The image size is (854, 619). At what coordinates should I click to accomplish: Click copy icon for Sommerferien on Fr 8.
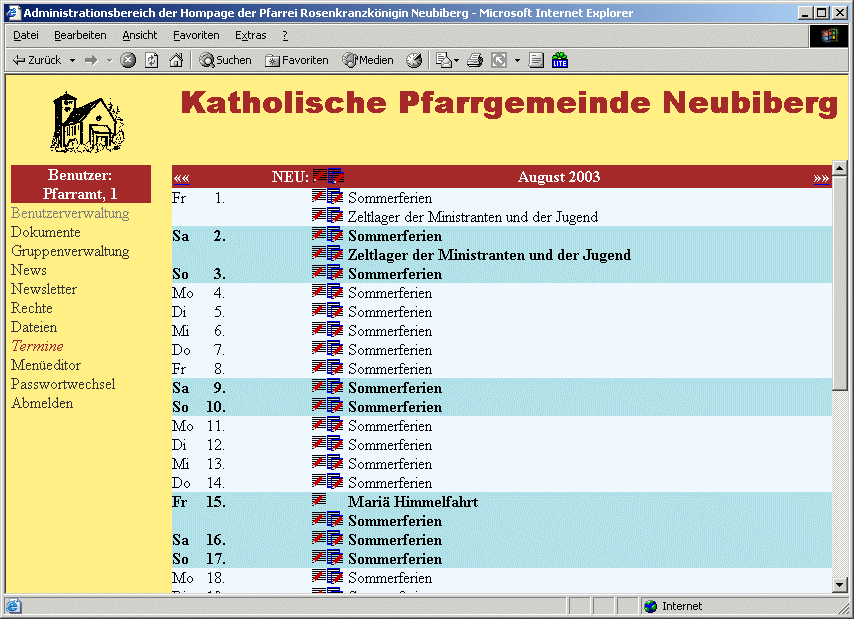335,367
